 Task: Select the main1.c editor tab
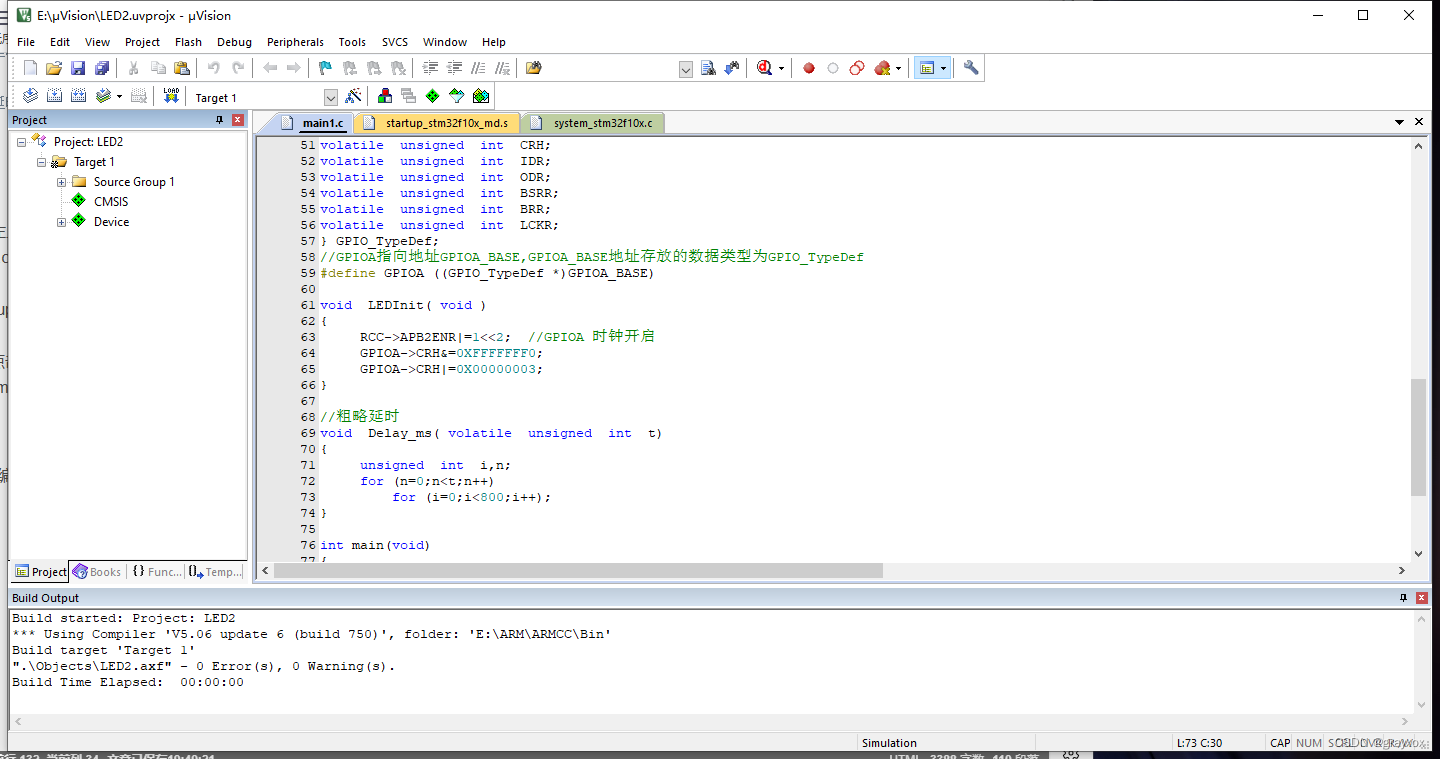(313, 123)
